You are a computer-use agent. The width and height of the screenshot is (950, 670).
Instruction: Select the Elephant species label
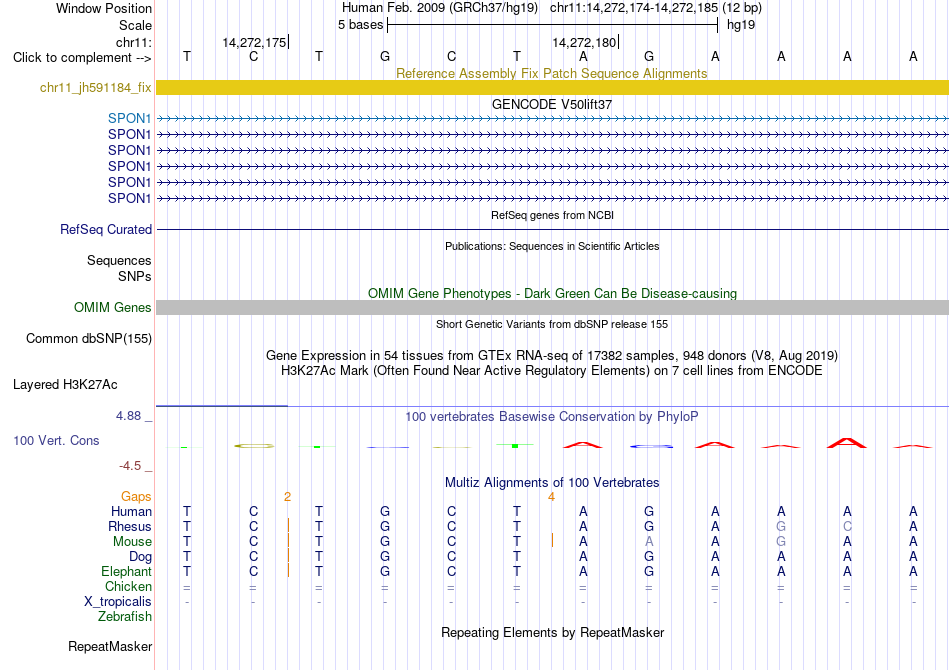coord(126,572)
